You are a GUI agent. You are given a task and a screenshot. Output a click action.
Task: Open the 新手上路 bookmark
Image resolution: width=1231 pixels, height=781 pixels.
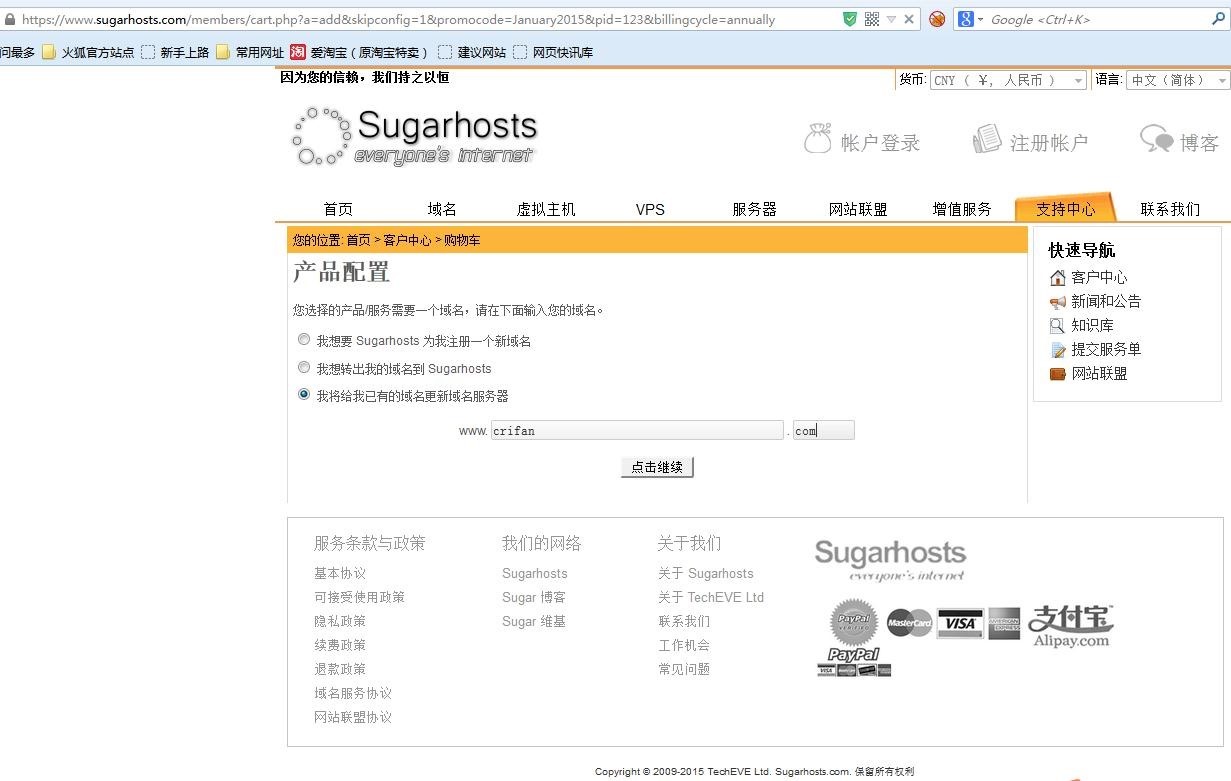[x=175, y=52]
